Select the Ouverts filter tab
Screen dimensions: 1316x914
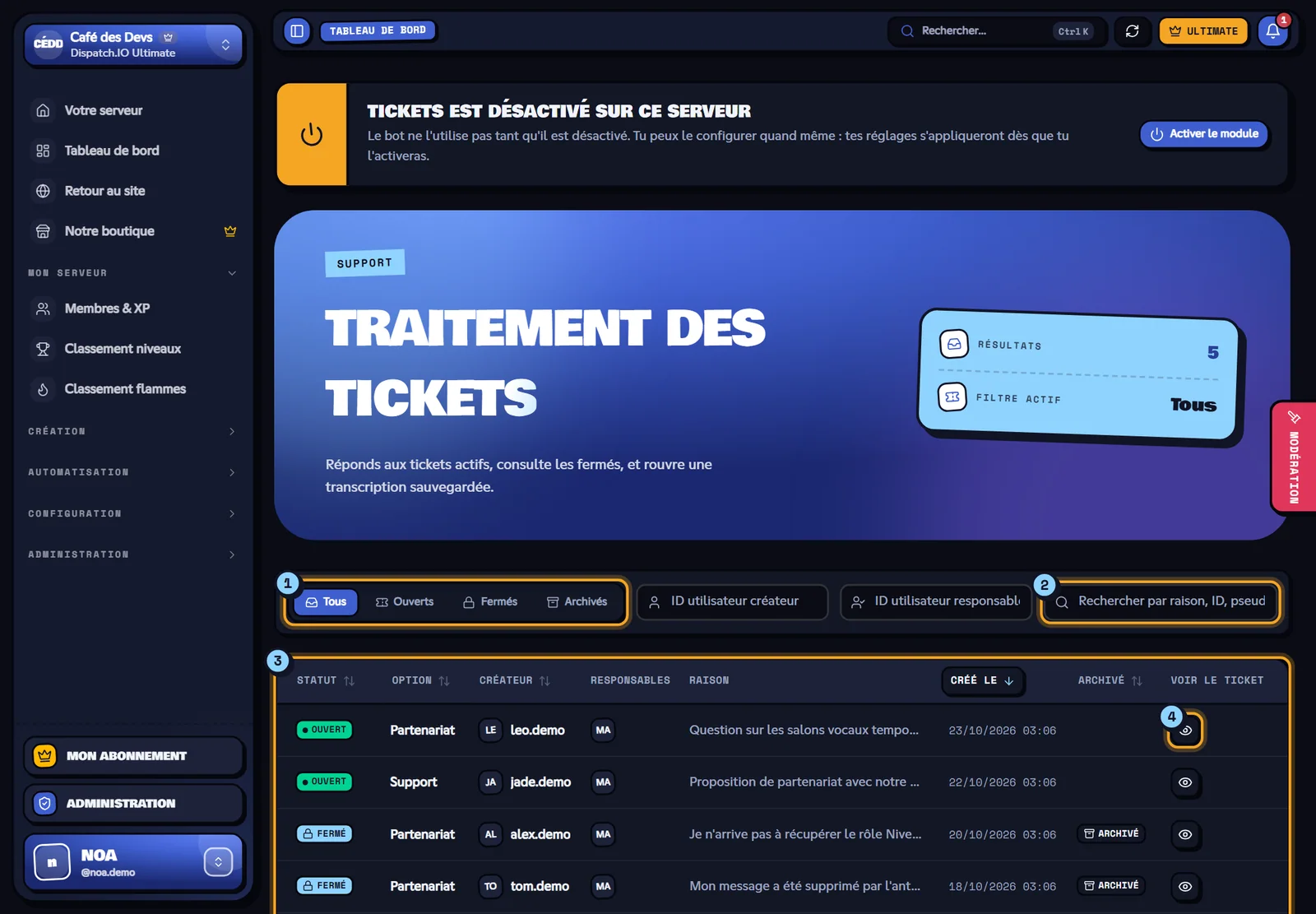coord(404,602)
